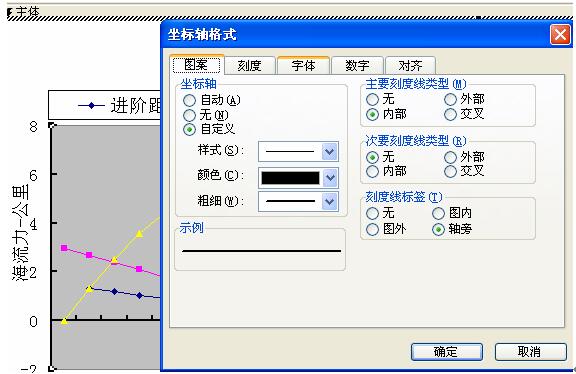Select 自动(A) axis option
This screenshot has width=576, height=374.
click(190, 100)
